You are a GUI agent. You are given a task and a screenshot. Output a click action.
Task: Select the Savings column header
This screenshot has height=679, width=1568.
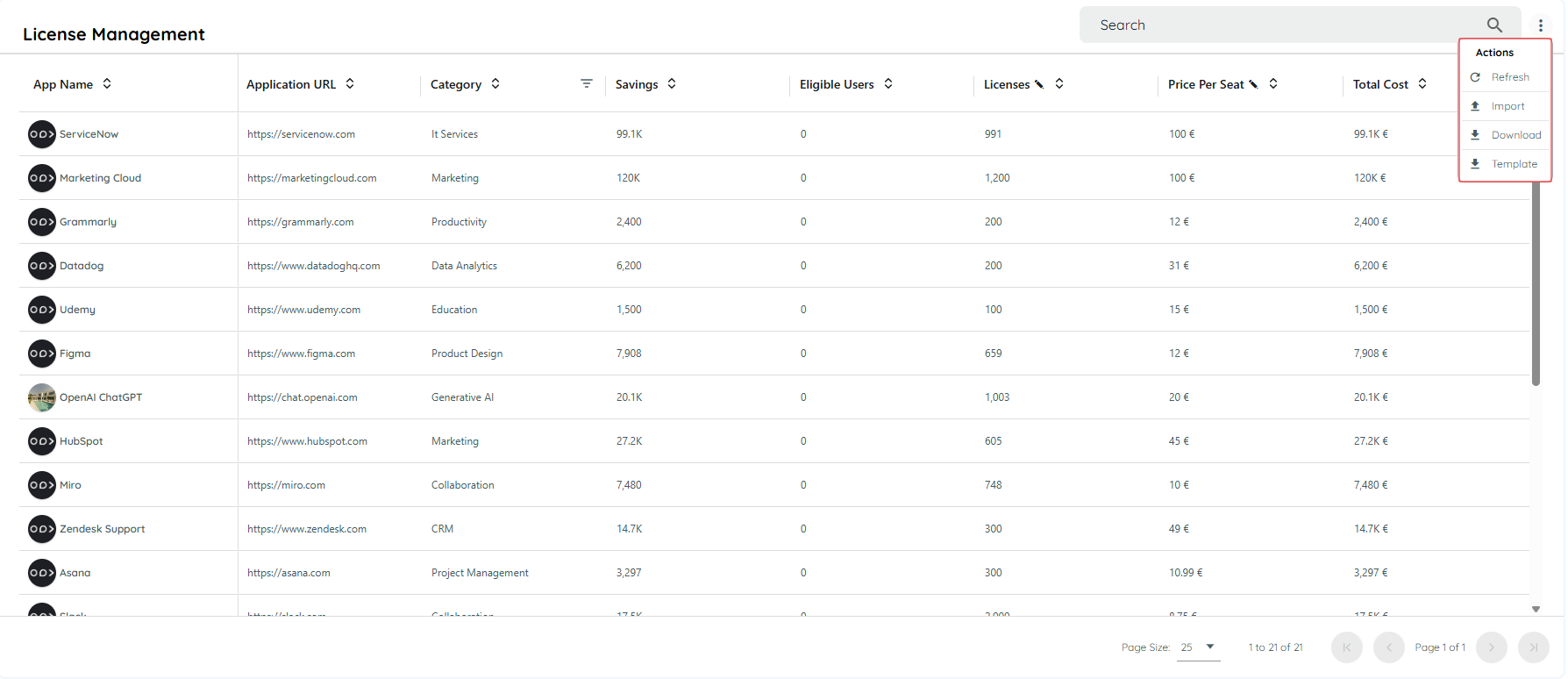(637, 84)
